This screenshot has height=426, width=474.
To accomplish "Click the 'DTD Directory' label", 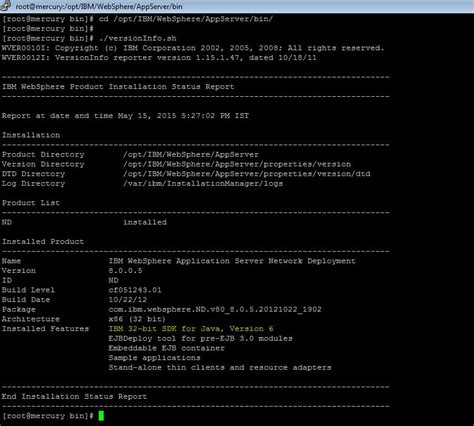I will click(33, 174).
